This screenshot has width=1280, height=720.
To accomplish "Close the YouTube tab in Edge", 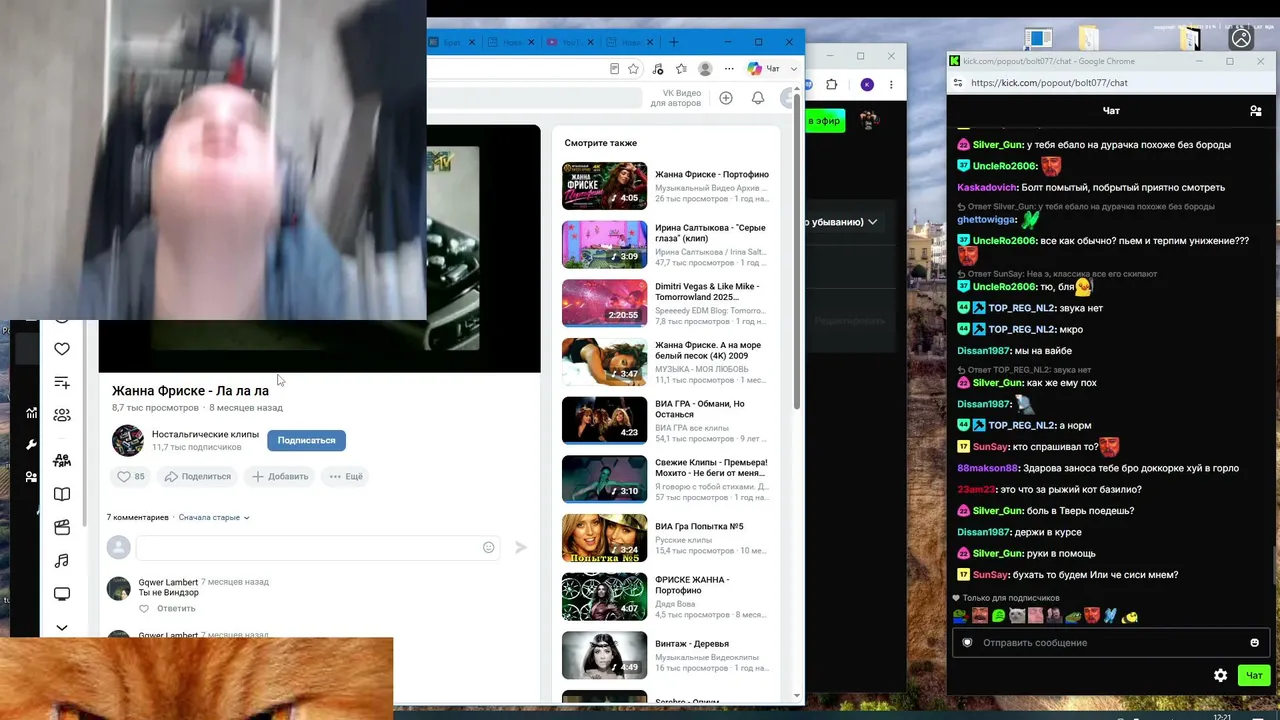I will pyautogui.click(x=592, y=42).
